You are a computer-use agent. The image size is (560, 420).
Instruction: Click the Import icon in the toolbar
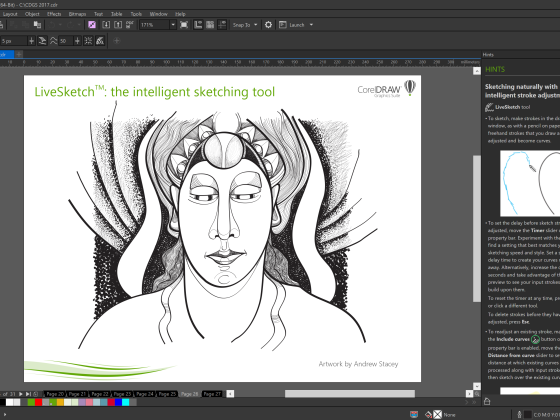point(106,25)
